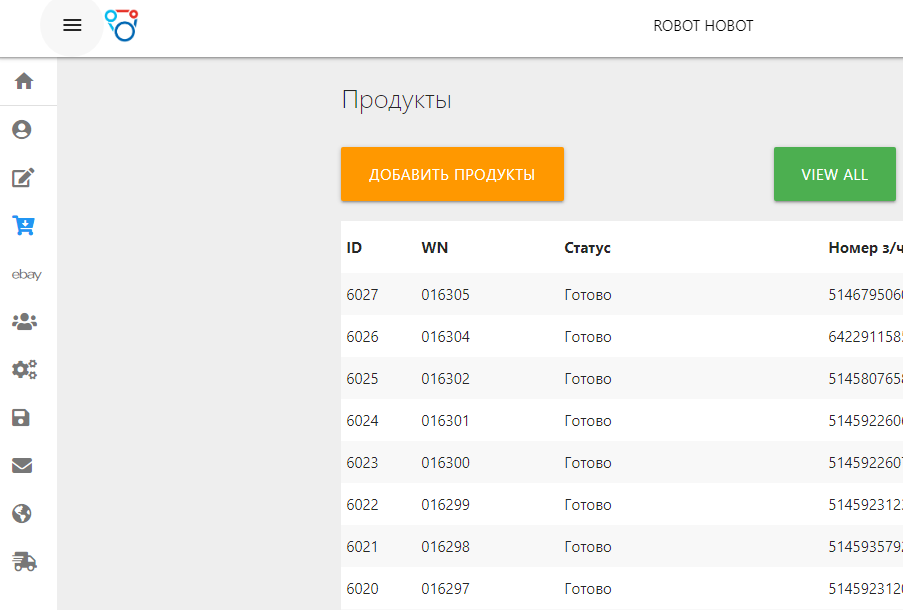Click the ROBOT HOBOT logo
The height and width of the screenshot is (610, 903).
pyautogui.click(x=120, y=26)
